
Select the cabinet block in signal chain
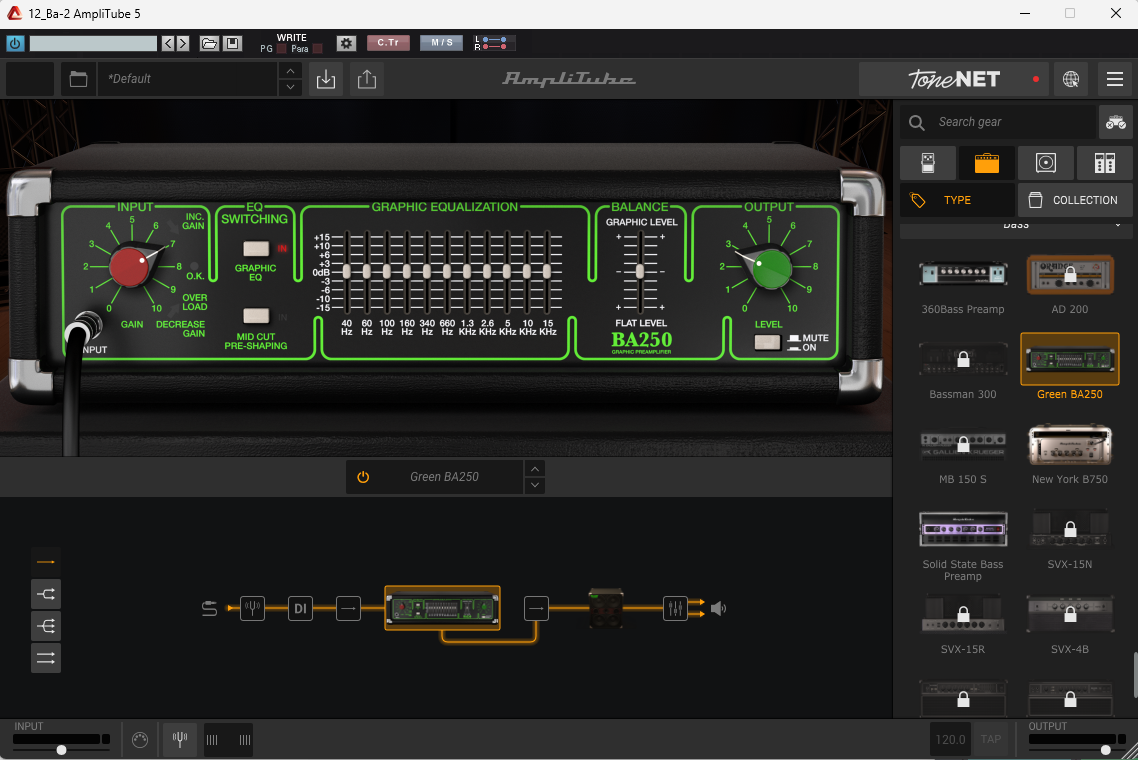coord(605,608)
